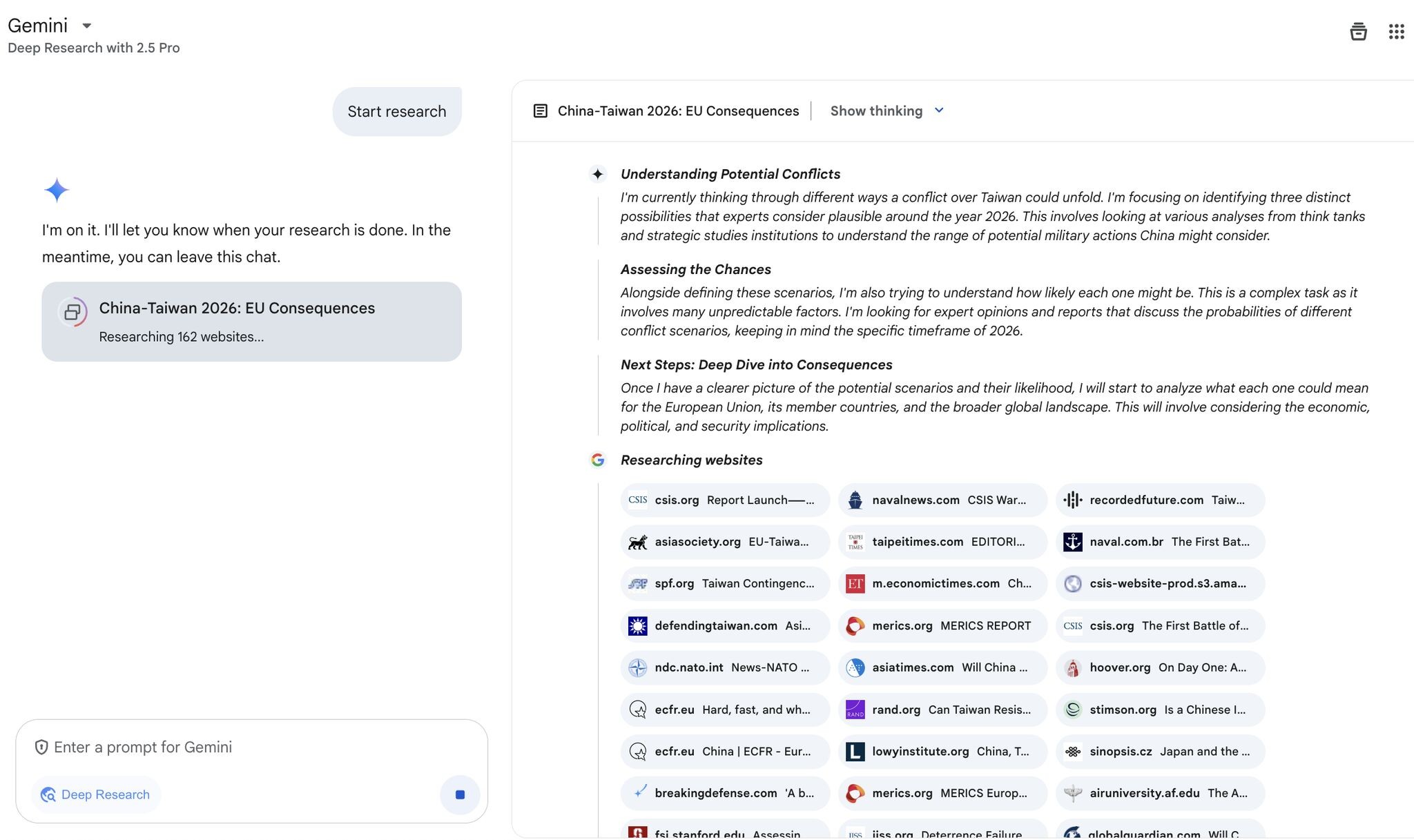Open navalnews.com CSIS War source chip
The width and height of the screenshot is (1414, 840).
(x=942, y=500)
